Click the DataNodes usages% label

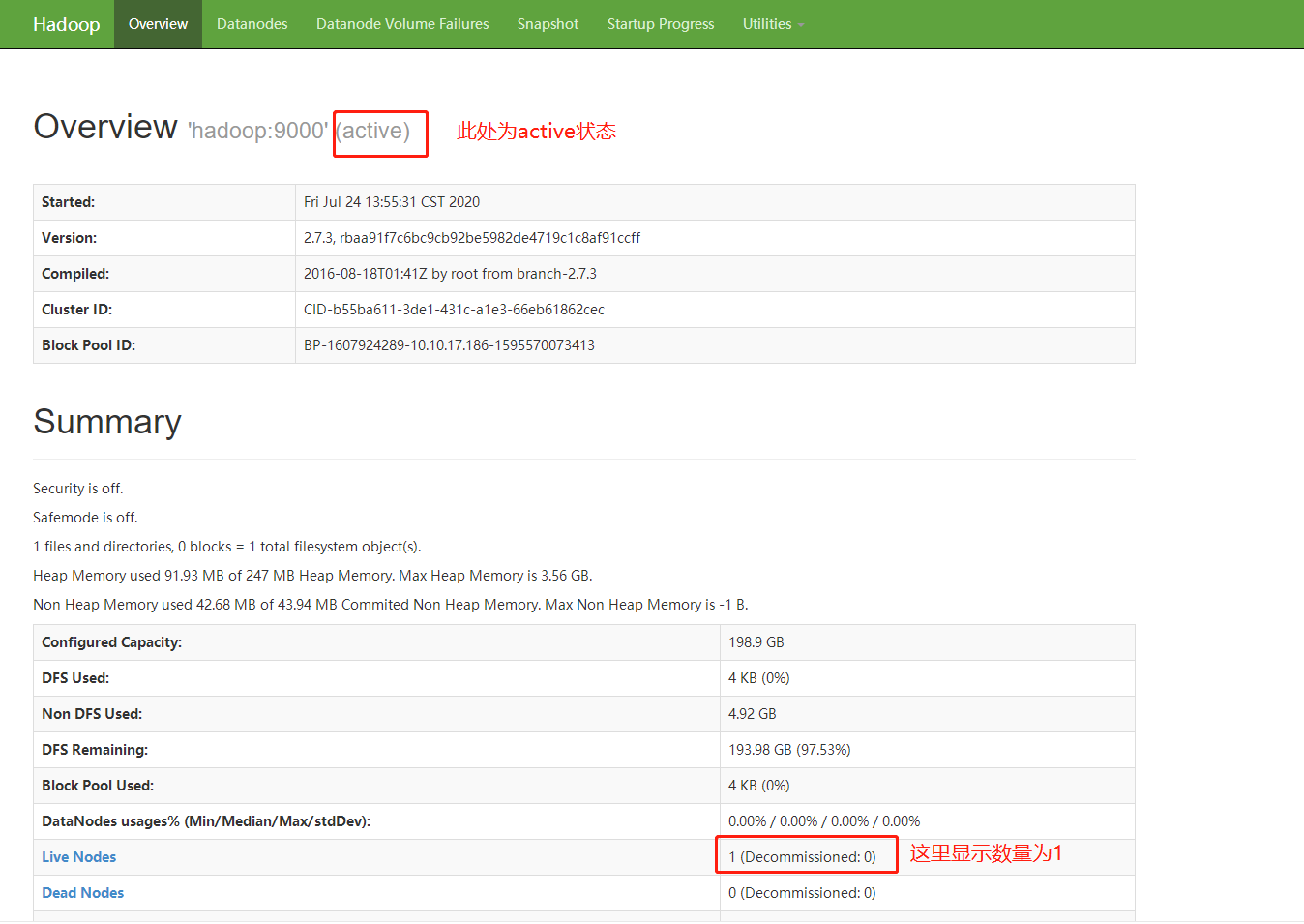tap(206, 821)
